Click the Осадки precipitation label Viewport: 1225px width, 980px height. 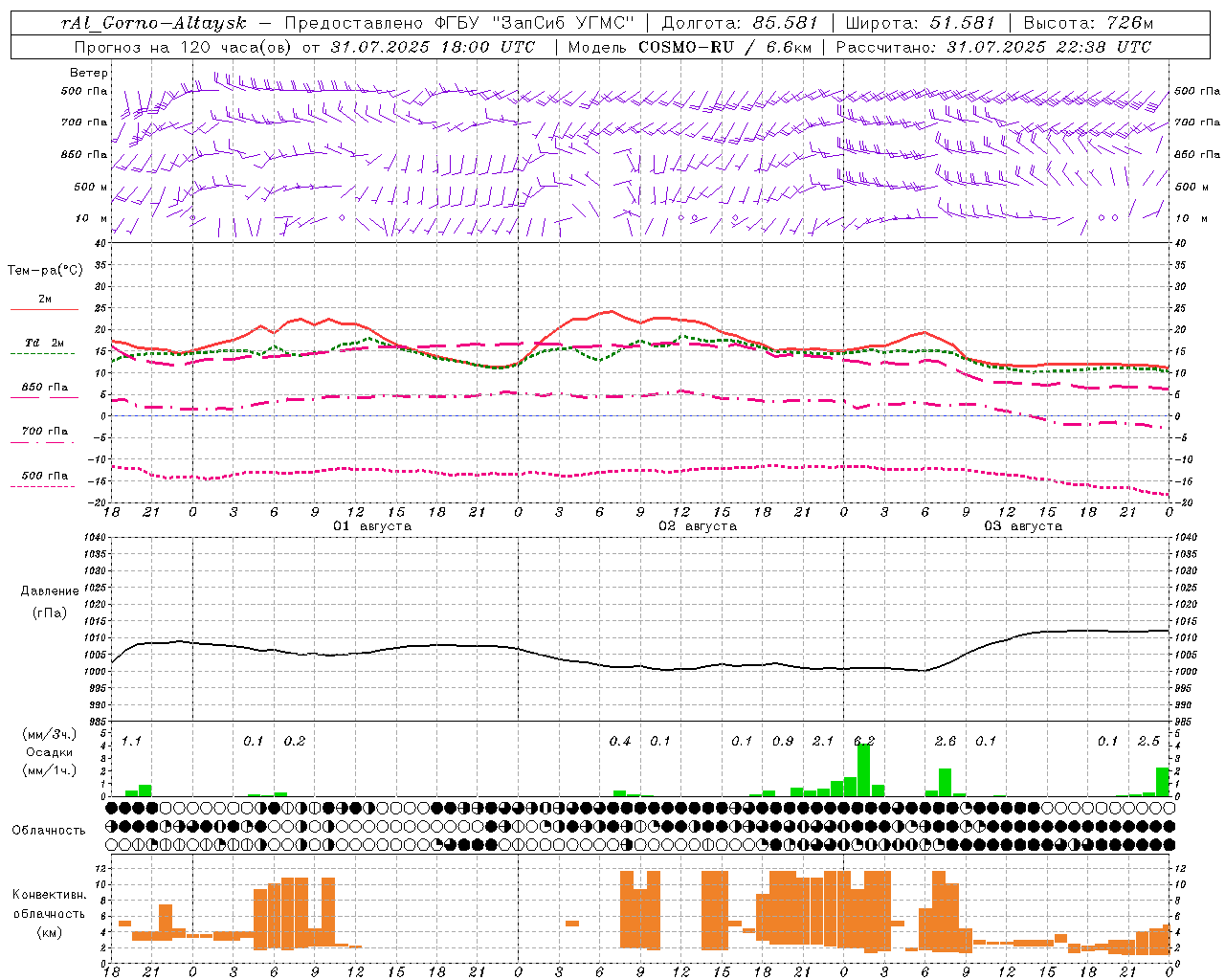(x=49, y=752)
